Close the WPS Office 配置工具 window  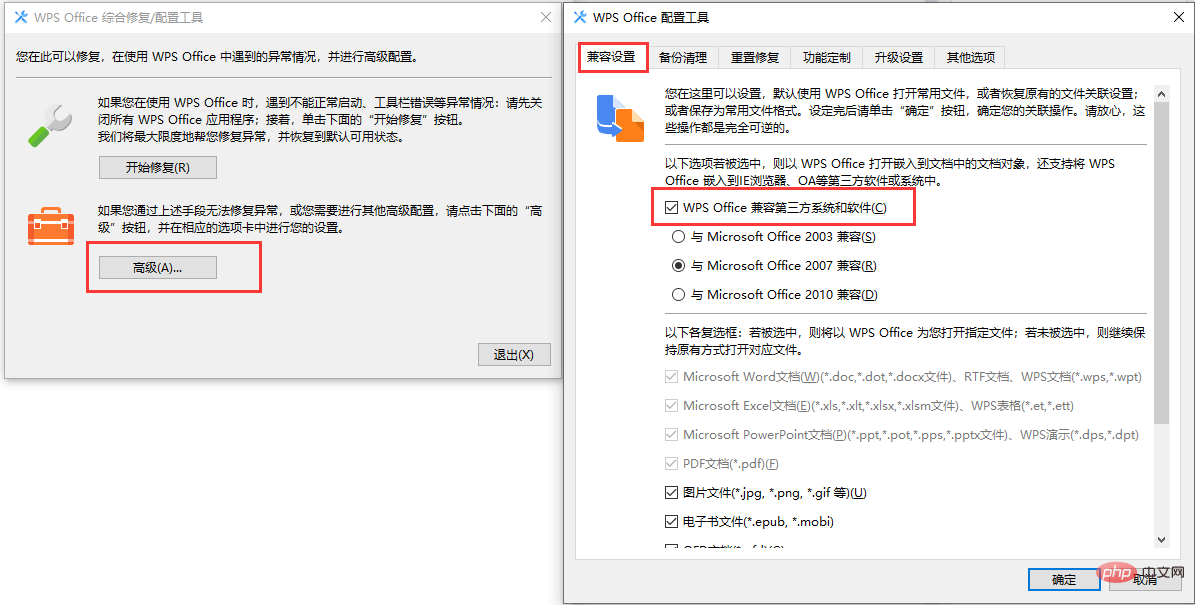1178,18
